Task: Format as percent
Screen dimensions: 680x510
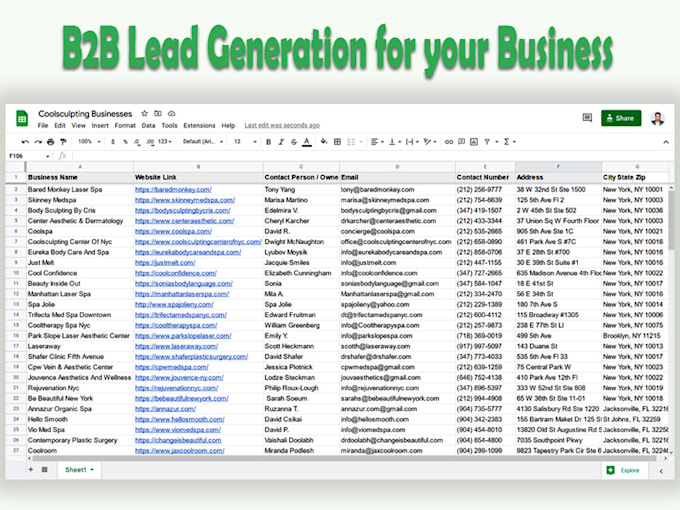Action: coord(125,142)
